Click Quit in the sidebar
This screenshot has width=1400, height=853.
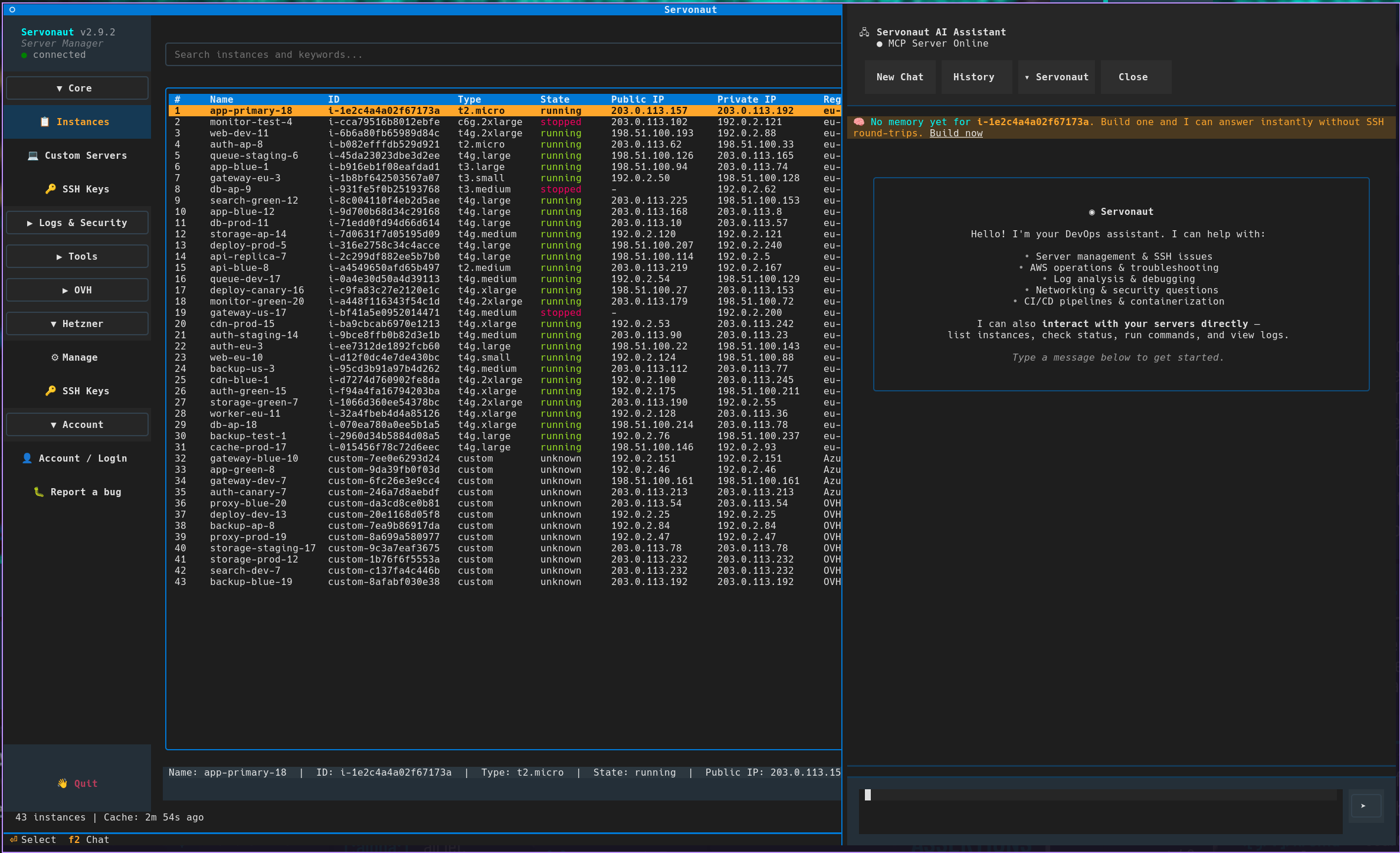pos(77,783)
